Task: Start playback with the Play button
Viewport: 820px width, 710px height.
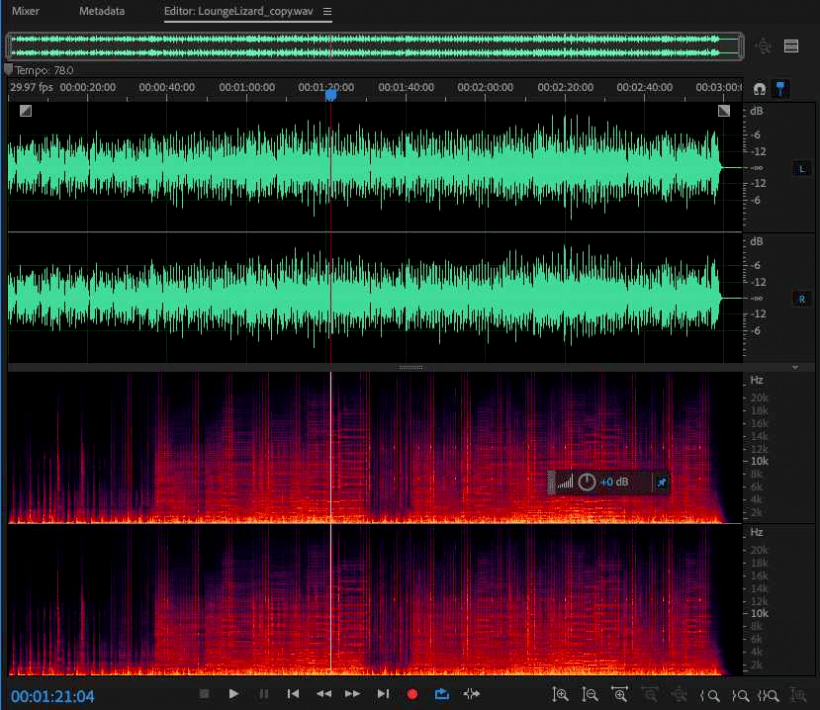Action: pos(234,694)
